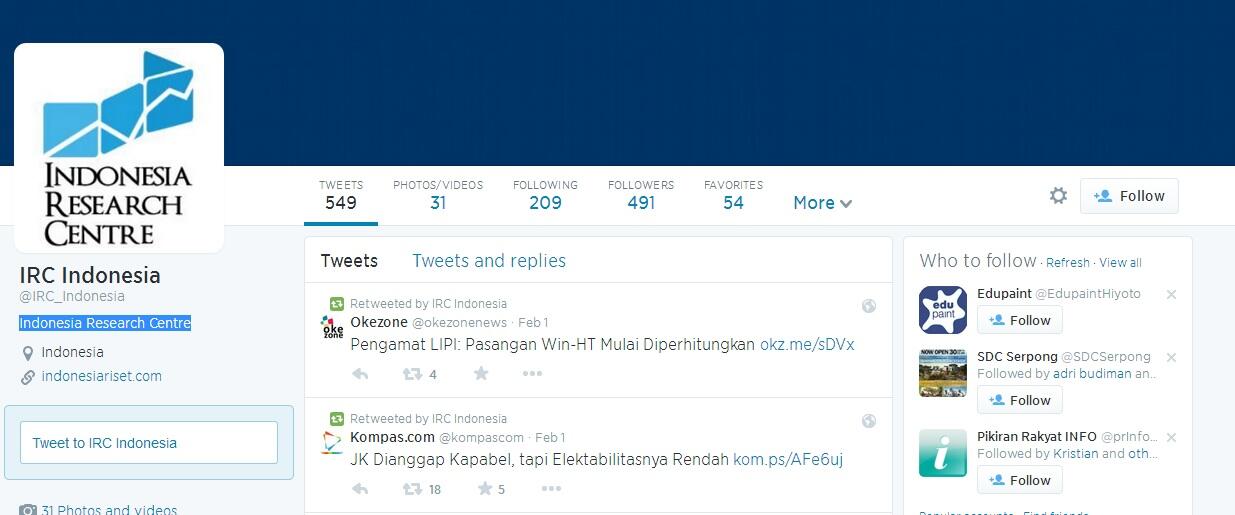Follow the IRC Indonesia account
Viewport: 1235px width, 515px height.
(1129, 196)
